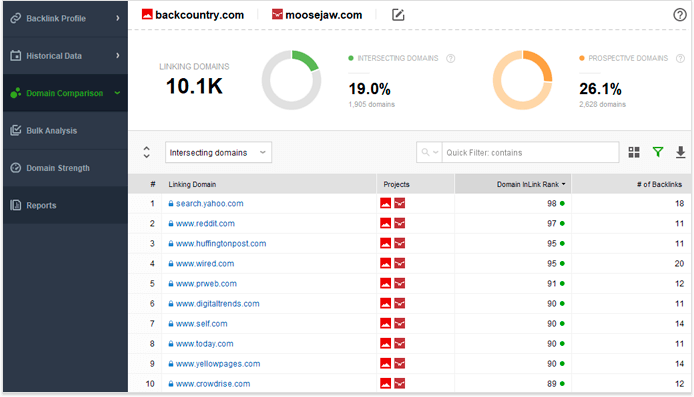
Task: Open the help question mark icon
Action: coord(679,15)
